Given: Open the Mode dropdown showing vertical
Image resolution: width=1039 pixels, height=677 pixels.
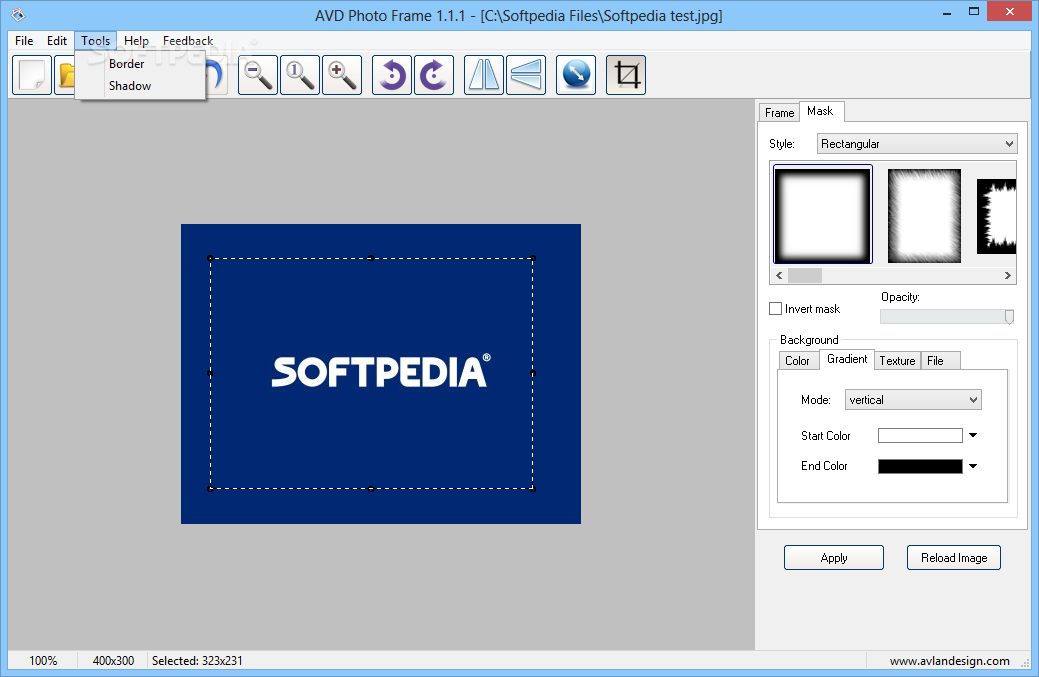Looking at the screenshot, I should [x=913, y=399].
